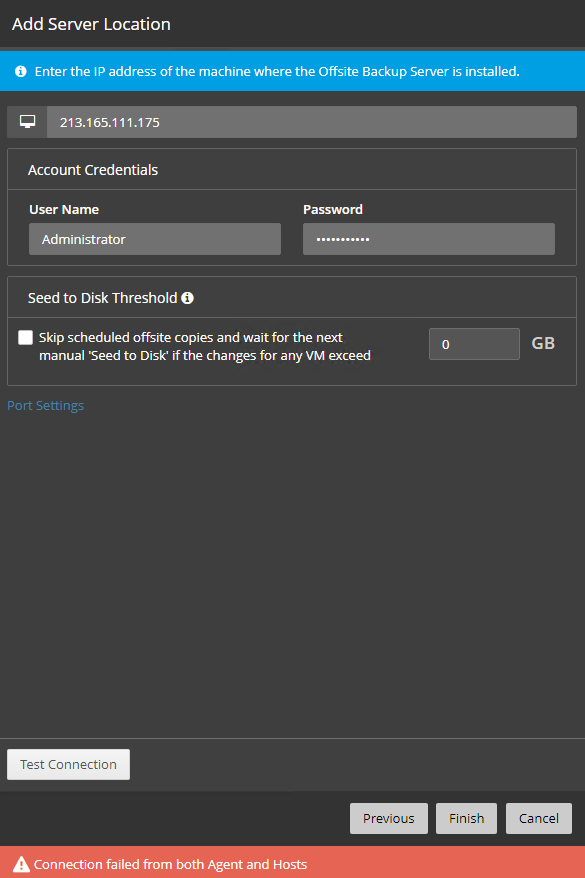Go back with the Previous button
The width and height of the screenshot is (585, 878).
(x=389, y=818)
